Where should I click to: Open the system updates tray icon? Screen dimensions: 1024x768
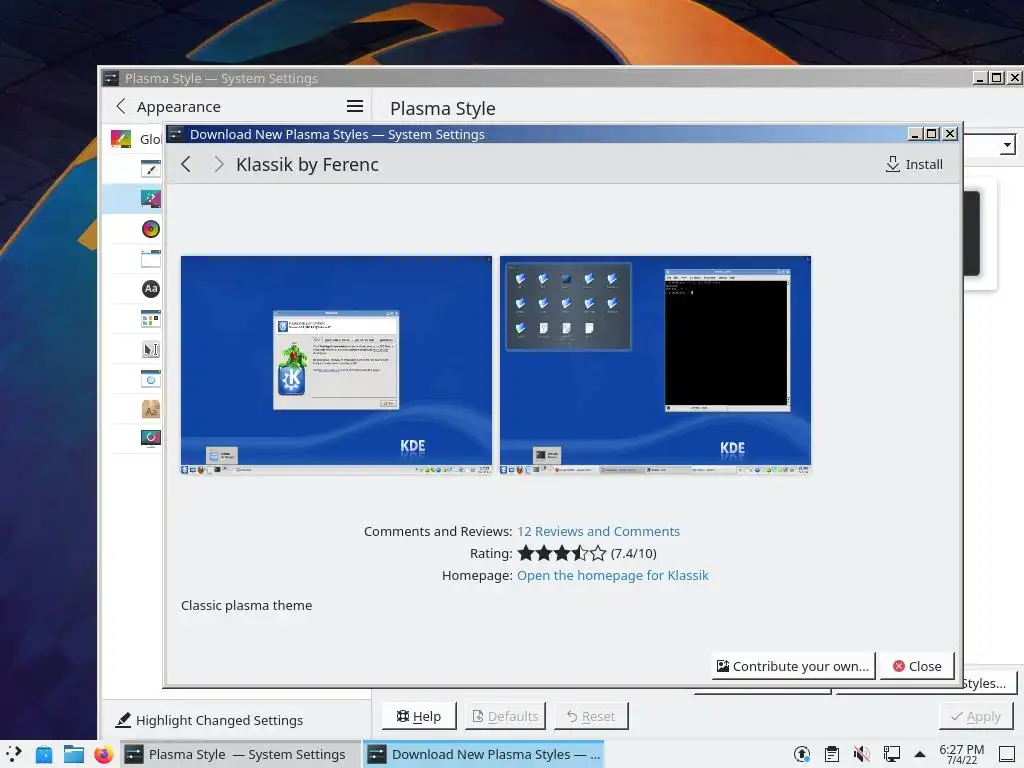pyautogui.click(x=802, y=754)
